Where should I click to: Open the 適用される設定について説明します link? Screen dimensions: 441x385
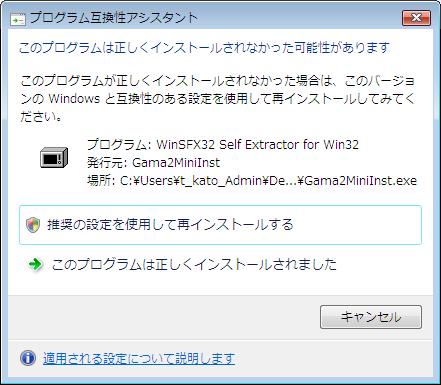(x=139, y=359)
